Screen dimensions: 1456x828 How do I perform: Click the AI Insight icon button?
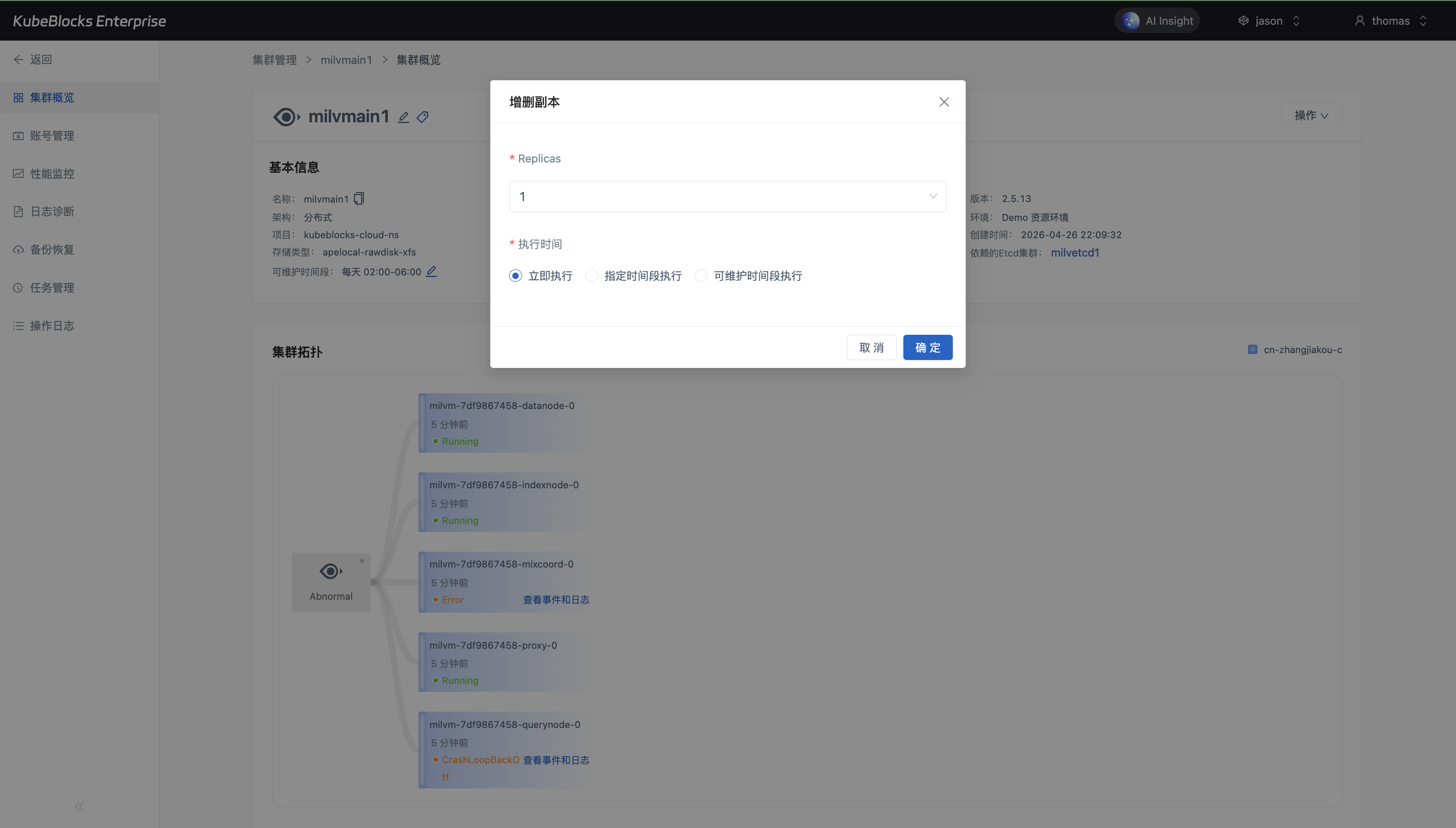click(1130, 21)
